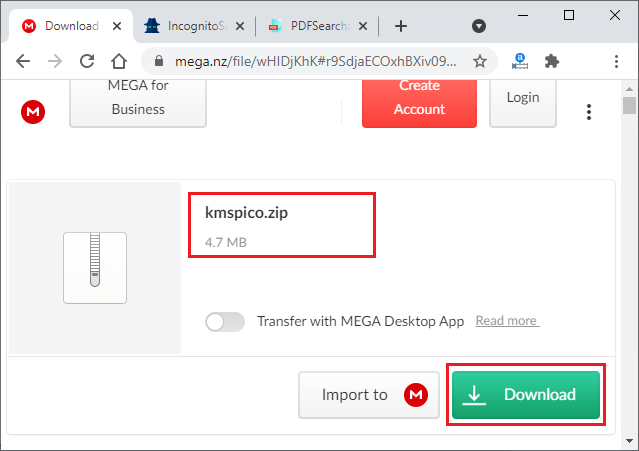Switch to the PDFSearch tab

318,26
